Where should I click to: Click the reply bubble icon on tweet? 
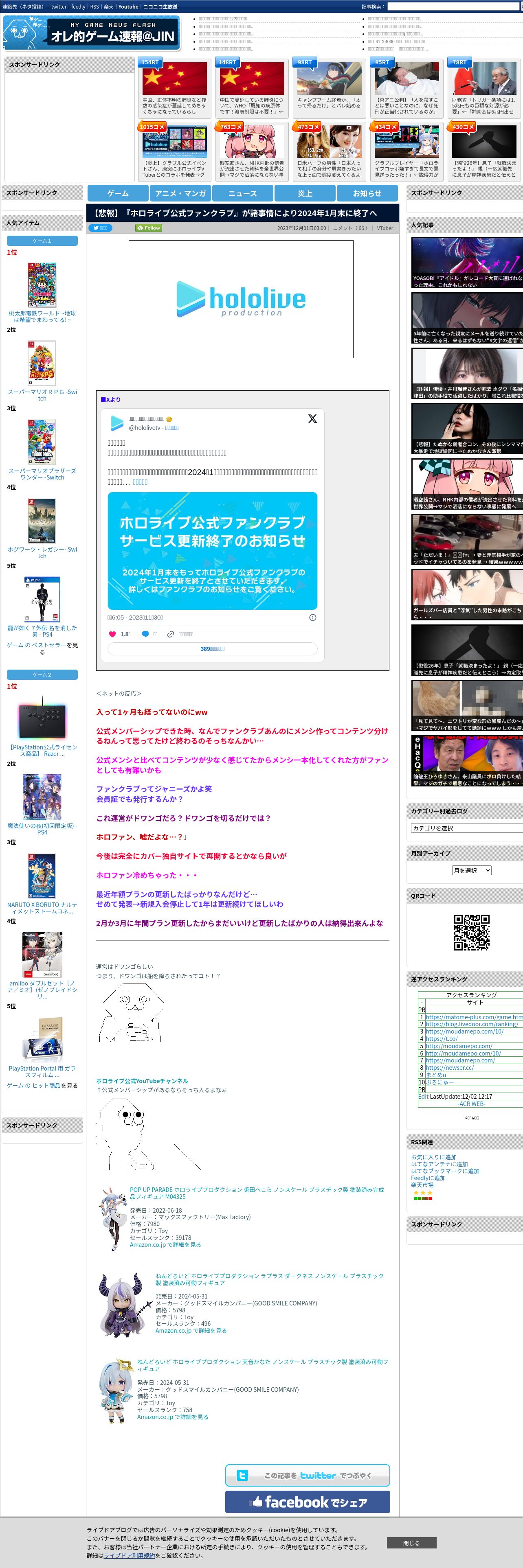(x=145, y=634)
